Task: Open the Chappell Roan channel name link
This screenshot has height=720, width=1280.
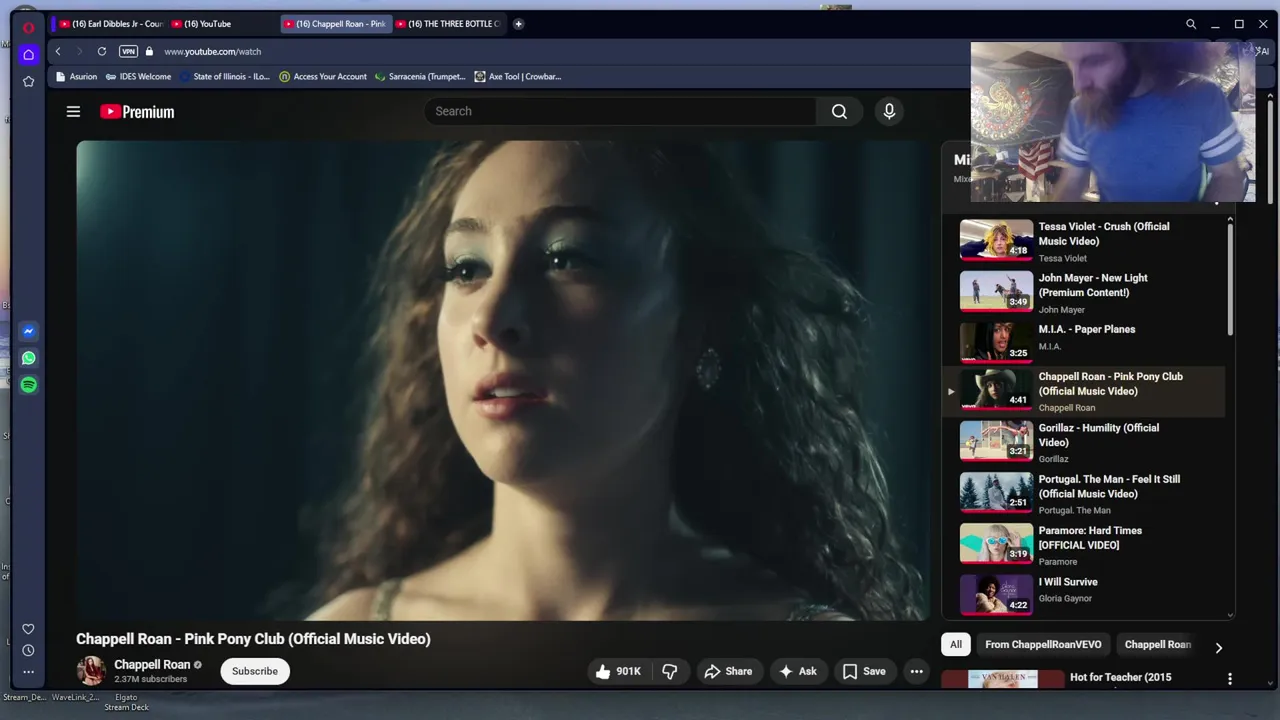Action: click(x=152, y=664)
